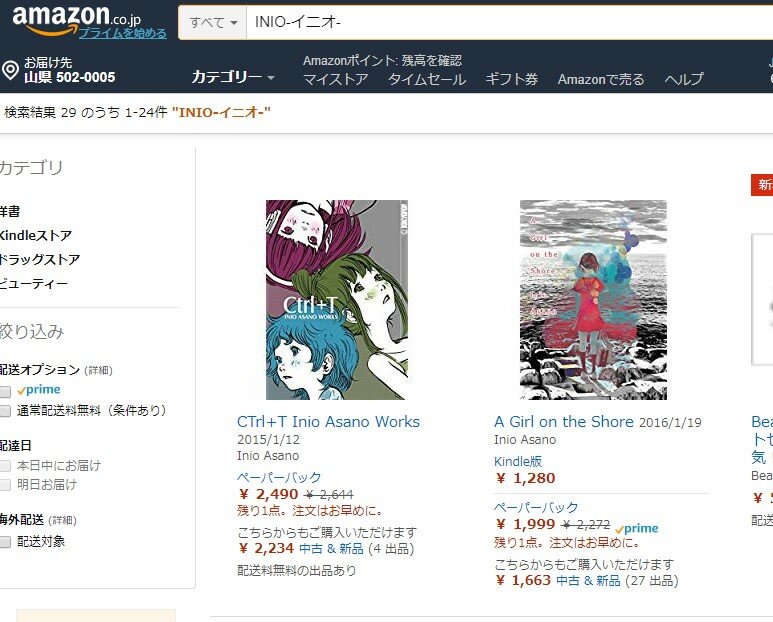Enable 通常配送料無料 checkbox
Viewport: 773px width, 622px height.
5,411
